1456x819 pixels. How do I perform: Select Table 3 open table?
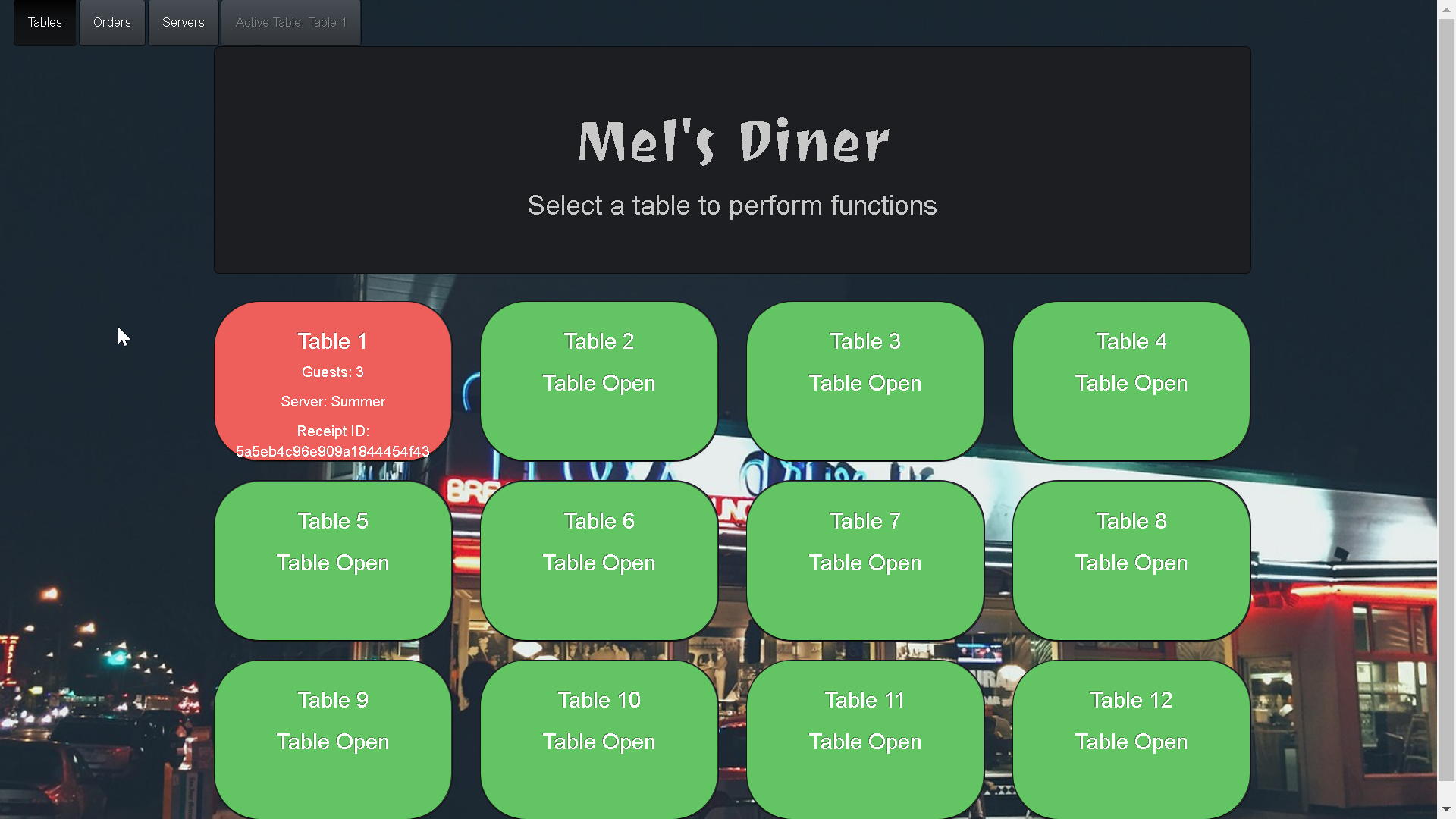pyautogui.click(x=865, y=382)
